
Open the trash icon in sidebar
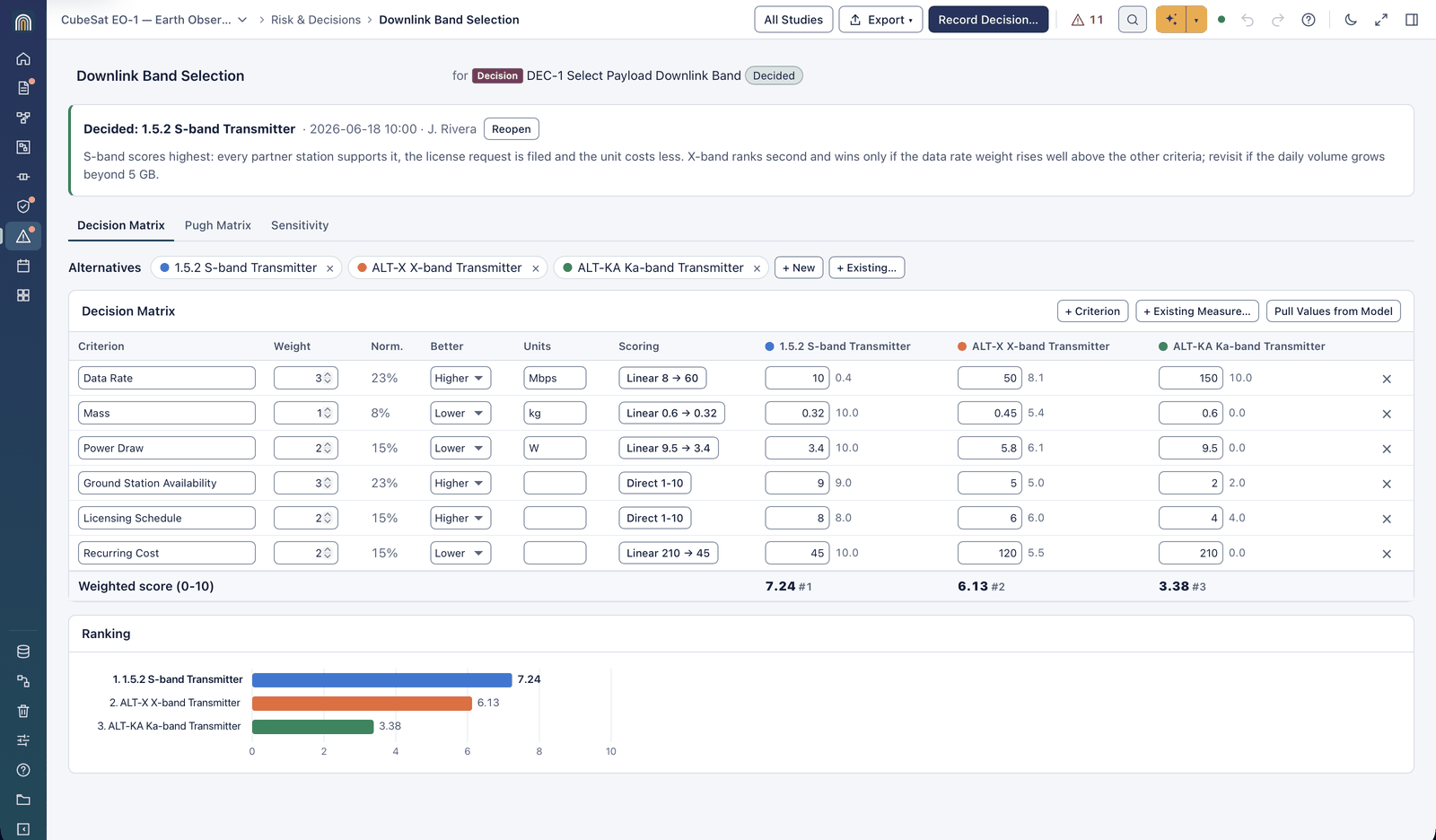[23, 711]
